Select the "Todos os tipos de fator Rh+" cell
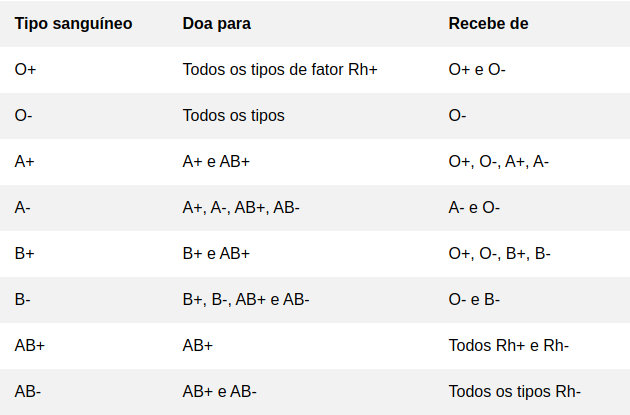The height and width of the screenshot is (415, 630). (280, 69)
